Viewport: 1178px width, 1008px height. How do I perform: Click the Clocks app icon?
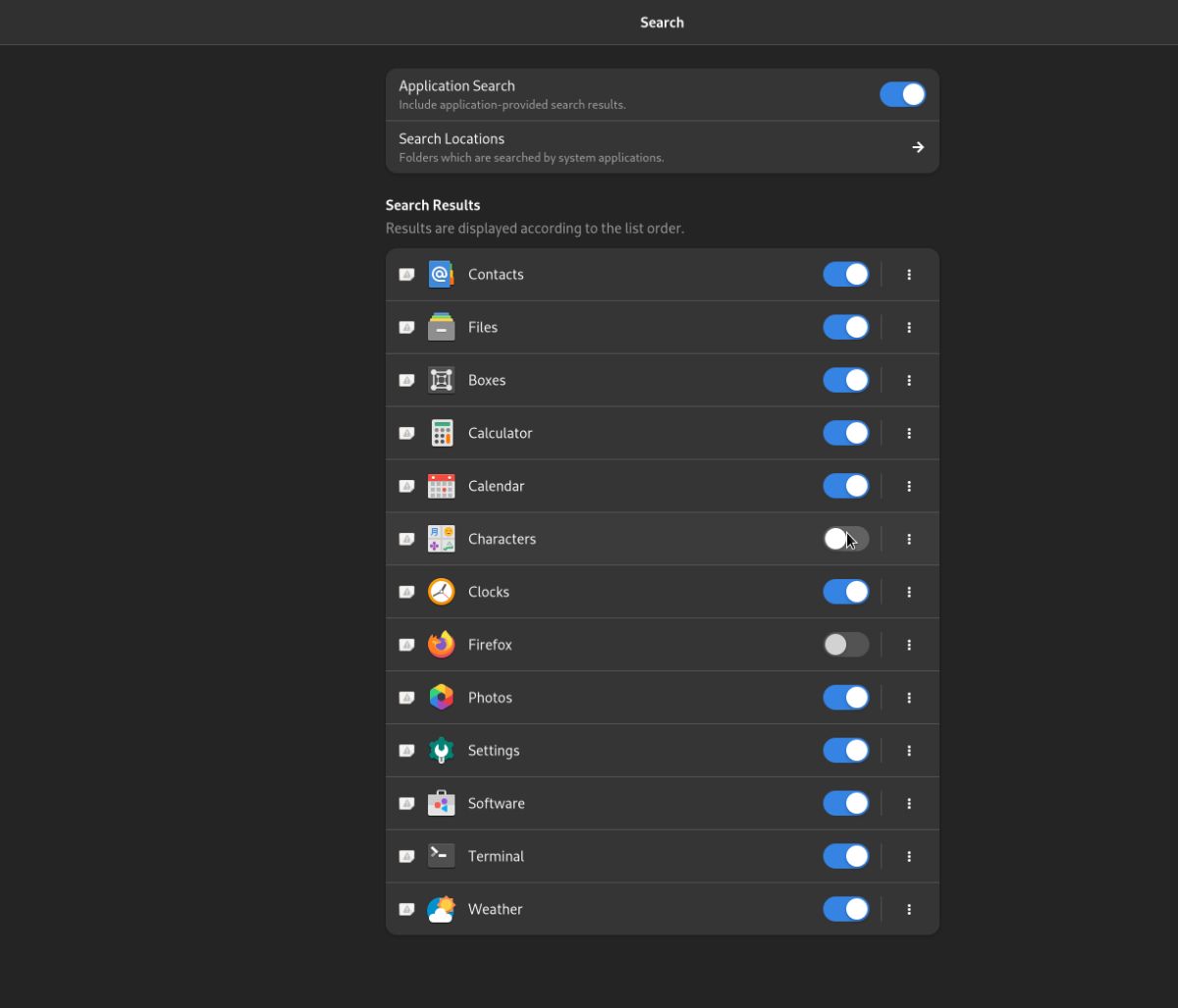[441, 592]
